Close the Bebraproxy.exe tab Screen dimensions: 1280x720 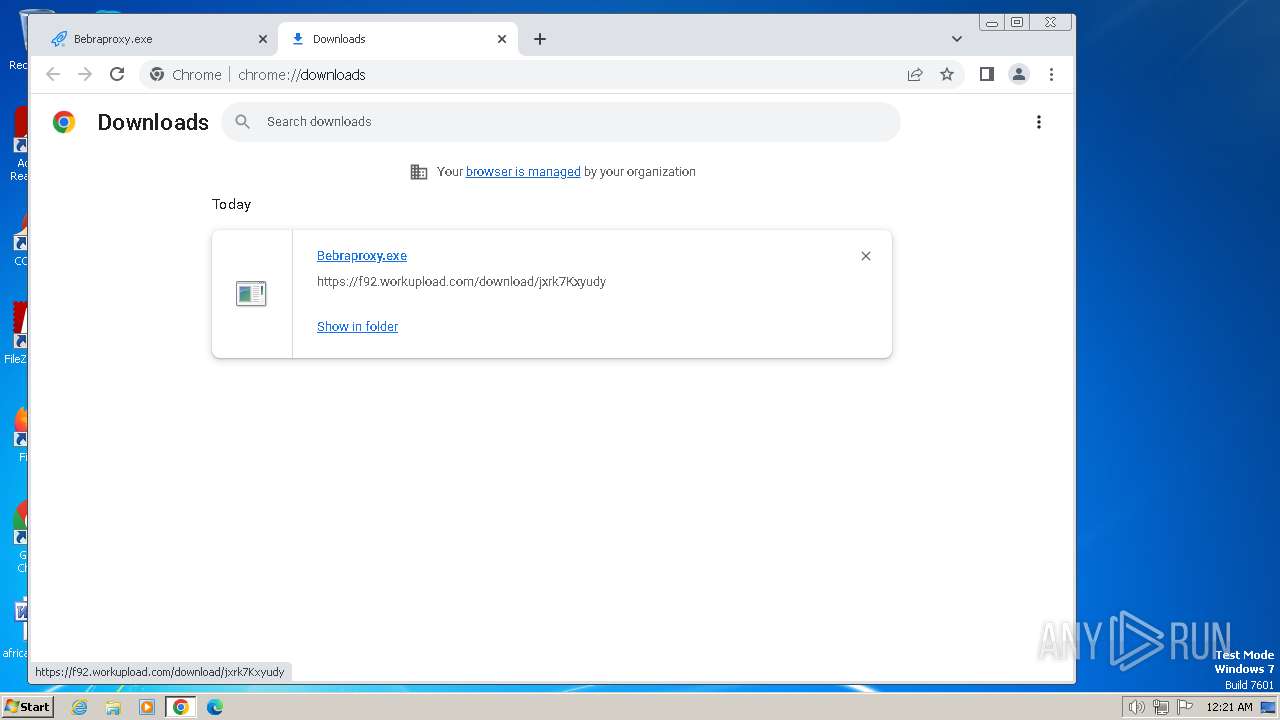click(263, 39)
